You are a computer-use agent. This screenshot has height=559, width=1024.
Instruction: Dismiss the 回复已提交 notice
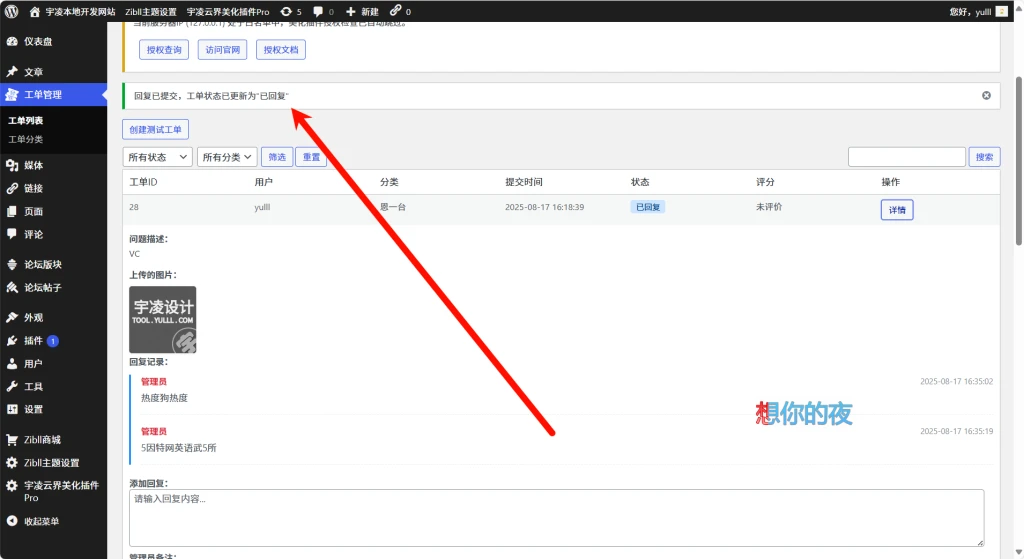[x=986, y=95]
